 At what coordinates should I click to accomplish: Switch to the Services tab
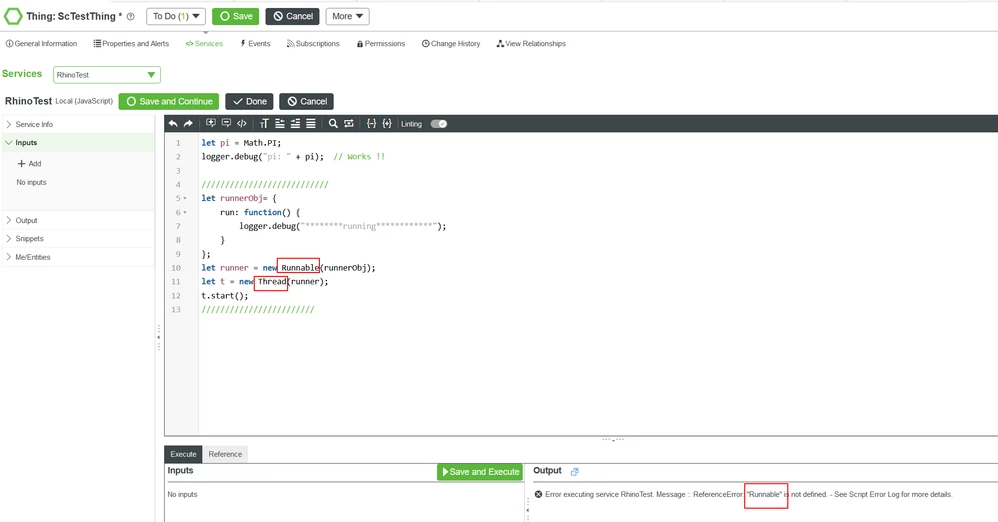[204, 43]
